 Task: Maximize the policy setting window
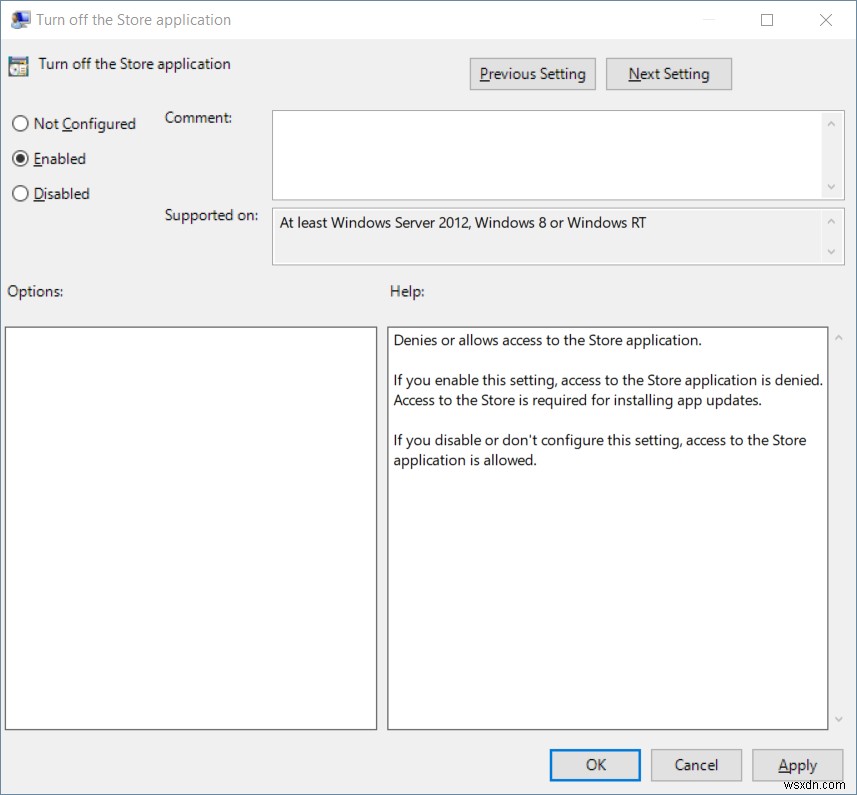click(x=767, y=20)
